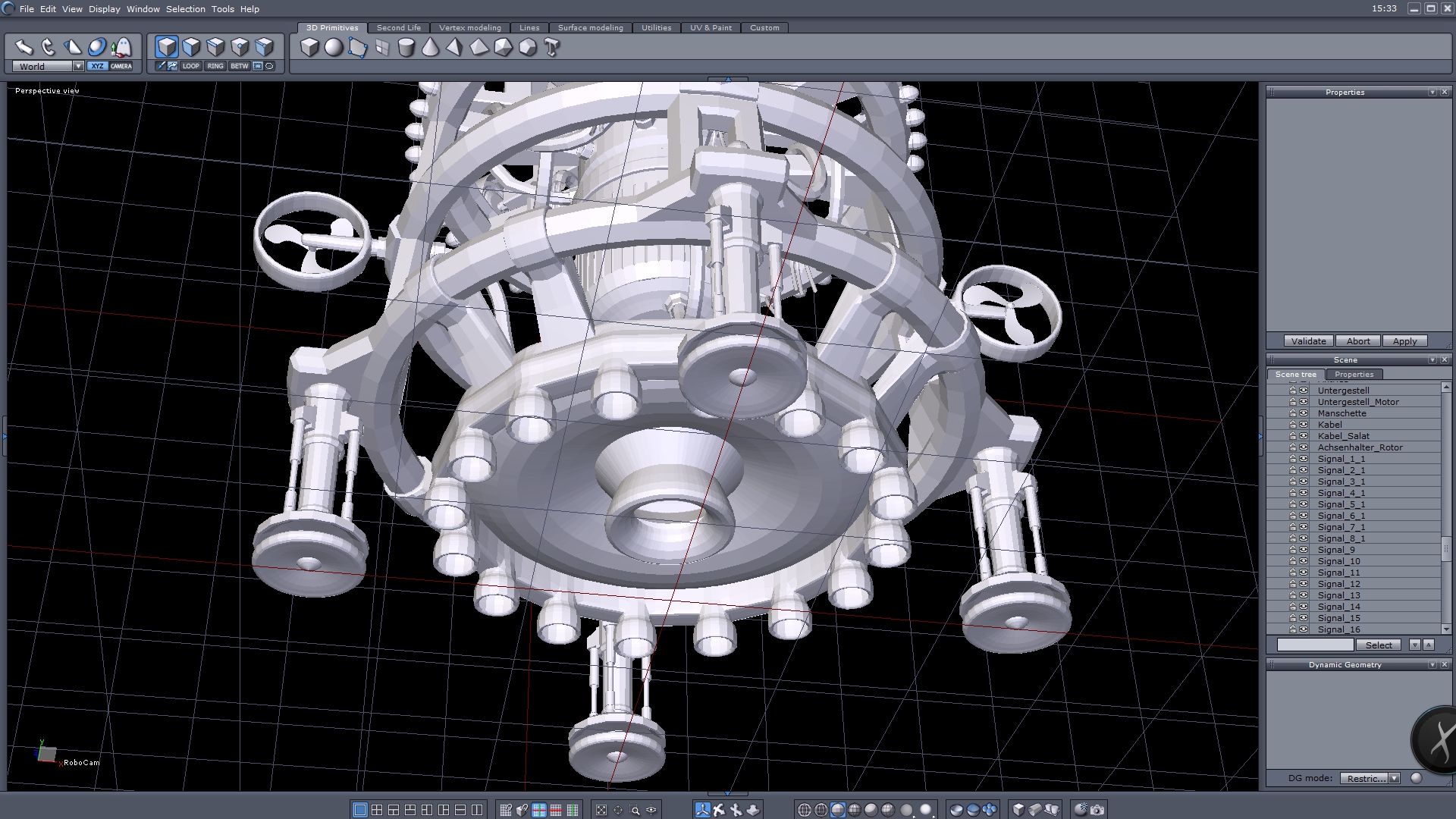Open the Selection menu
Image resolution: width=1456 pixels, height=819 pixels.
185,9
